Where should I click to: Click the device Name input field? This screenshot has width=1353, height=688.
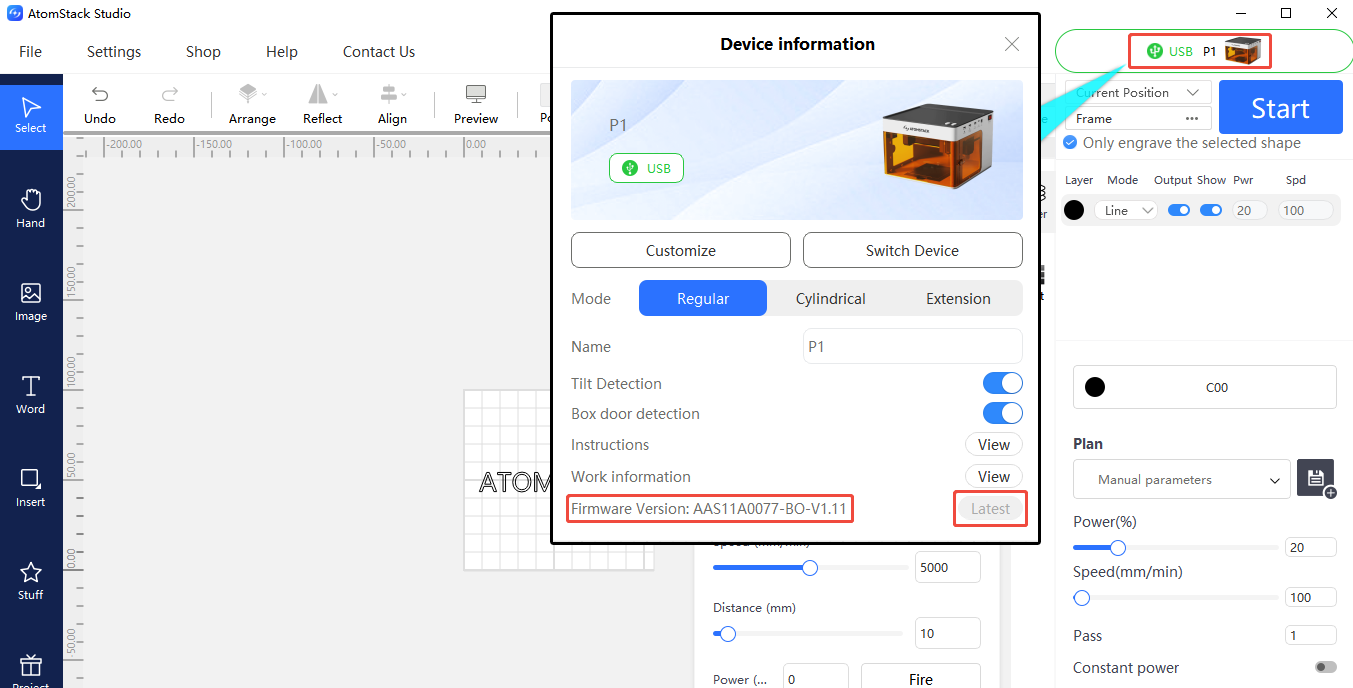[913, 346]
